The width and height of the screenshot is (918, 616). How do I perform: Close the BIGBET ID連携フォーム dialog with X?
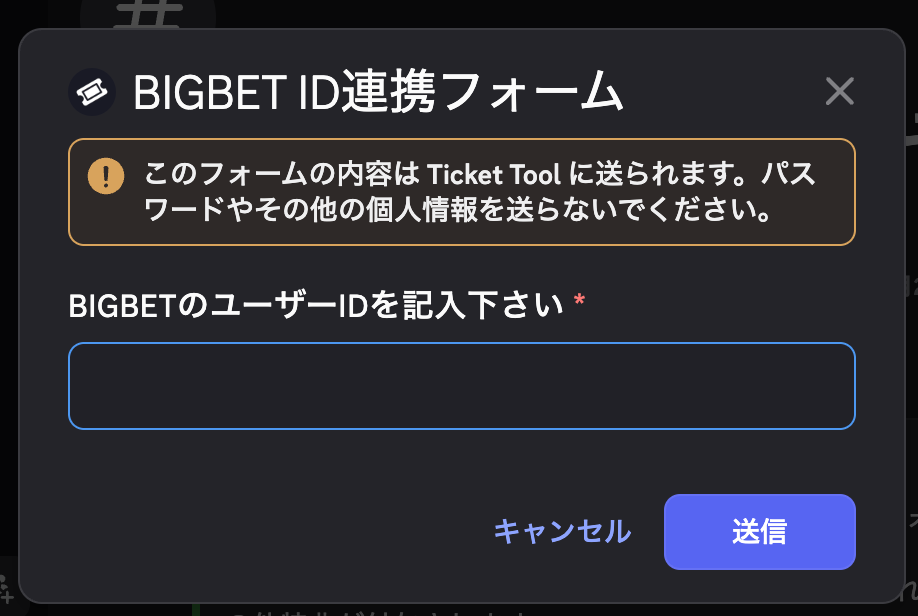coord(840,91)
